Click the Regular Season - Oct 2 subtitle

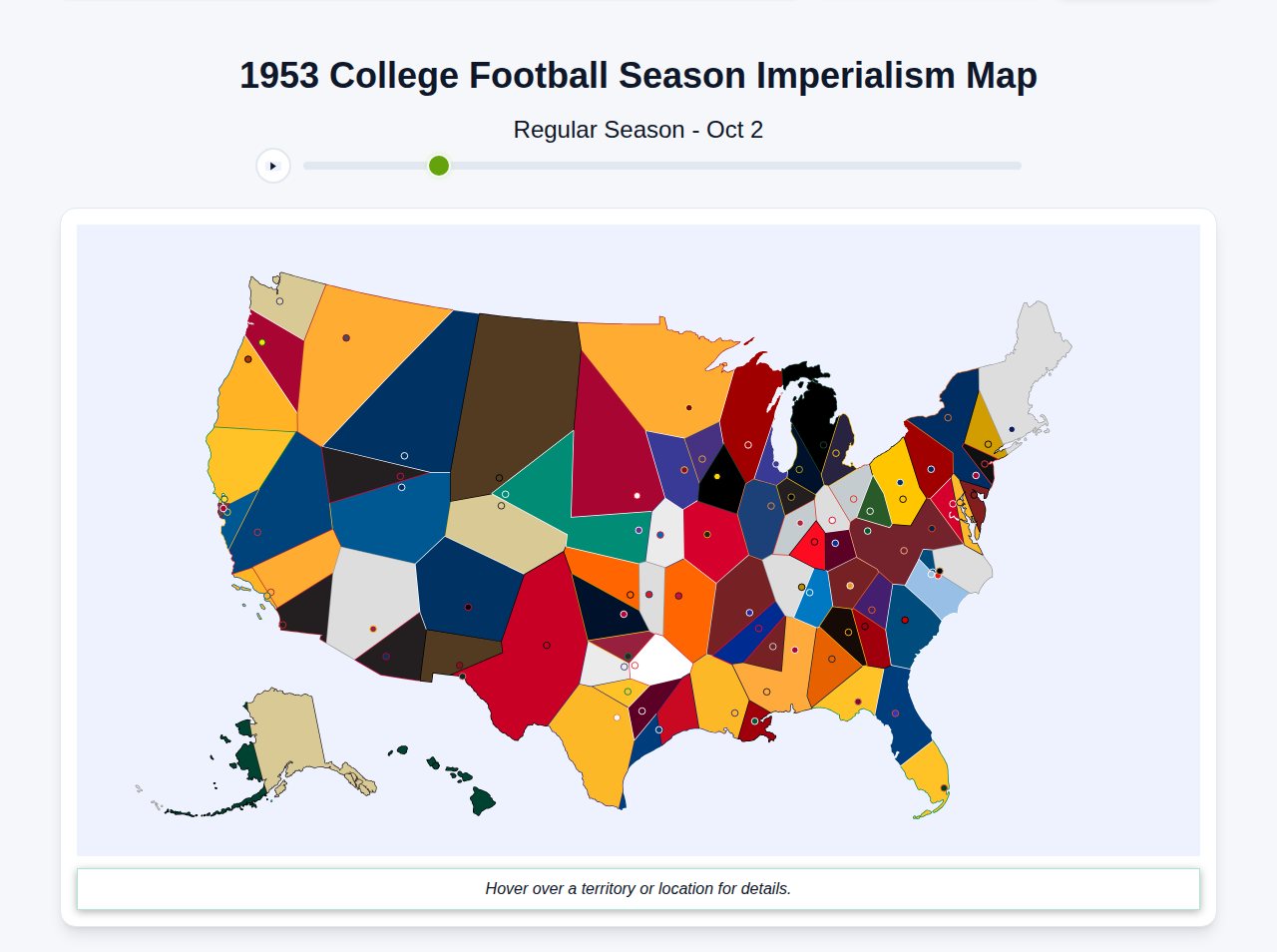638,129
